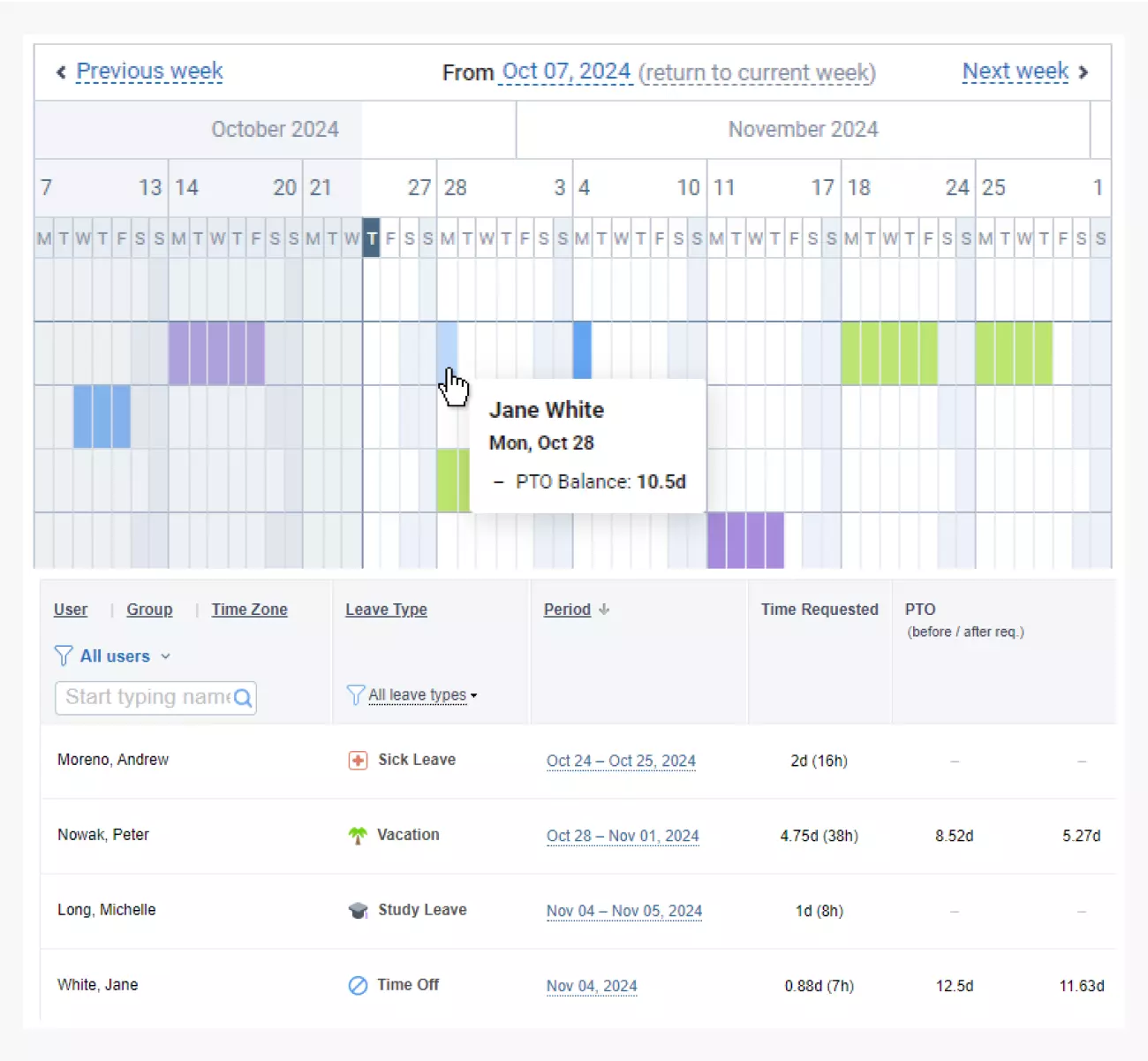
Task: Click the highlighted current day T header
Action: [371, 239]
